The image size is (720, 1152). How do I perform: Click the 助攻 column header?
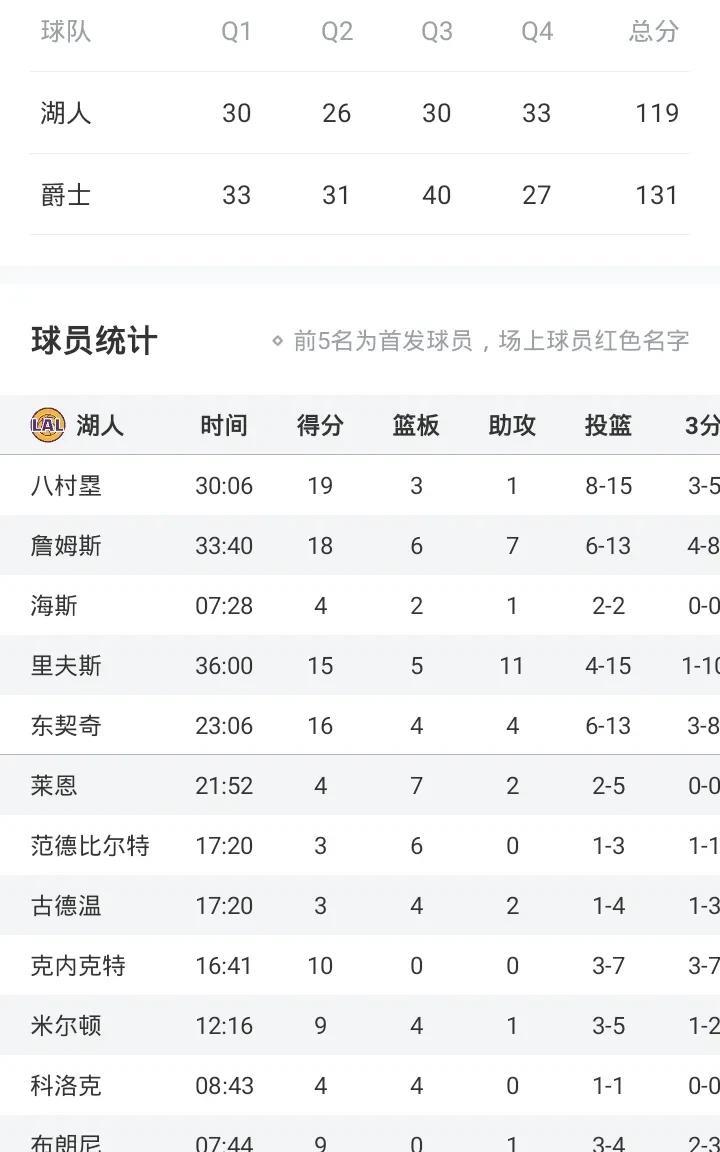[x=512, y=425]
